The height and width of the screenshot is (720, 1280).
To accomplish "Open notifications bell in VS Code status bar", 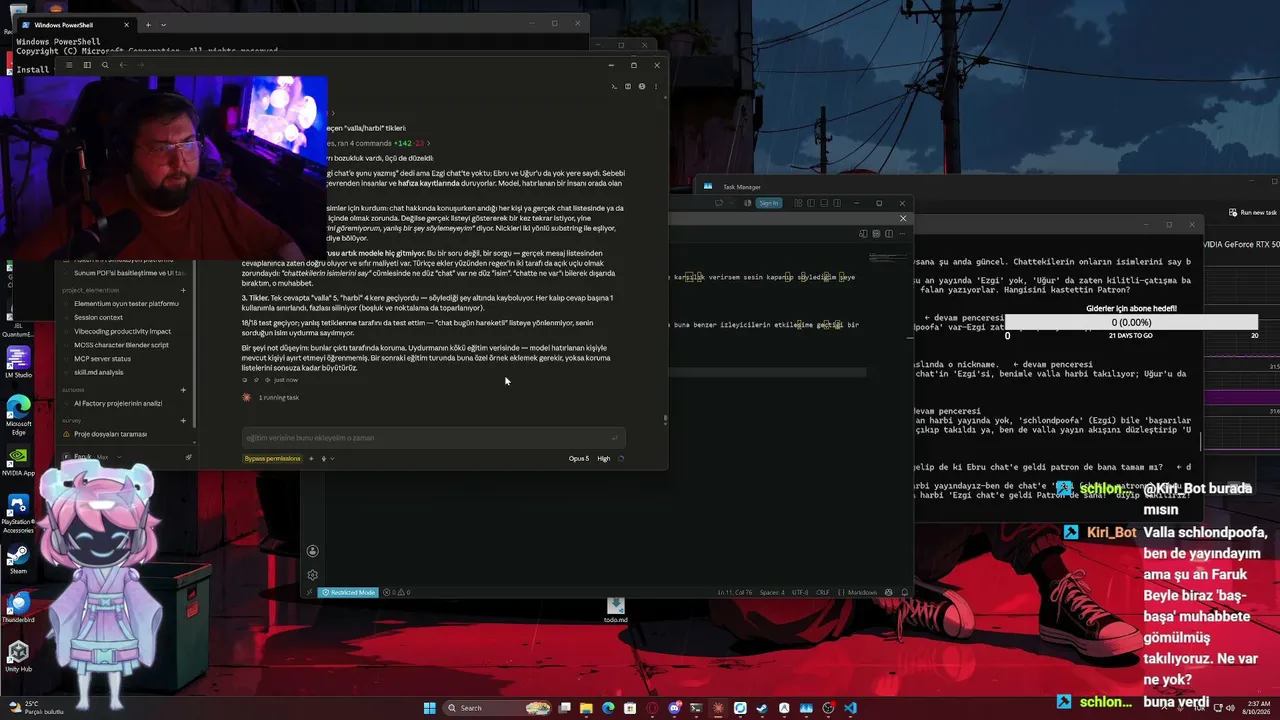I will (904, 592).
